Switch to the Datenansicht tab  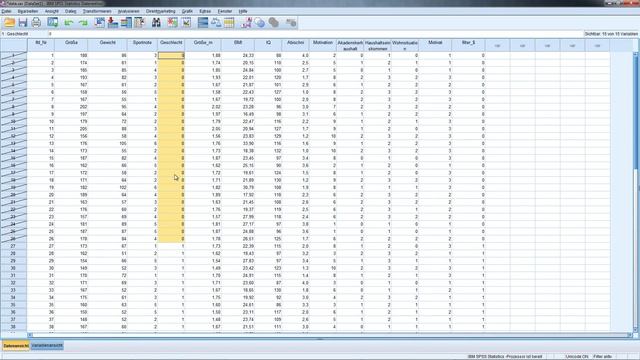(x=16, y=346)
